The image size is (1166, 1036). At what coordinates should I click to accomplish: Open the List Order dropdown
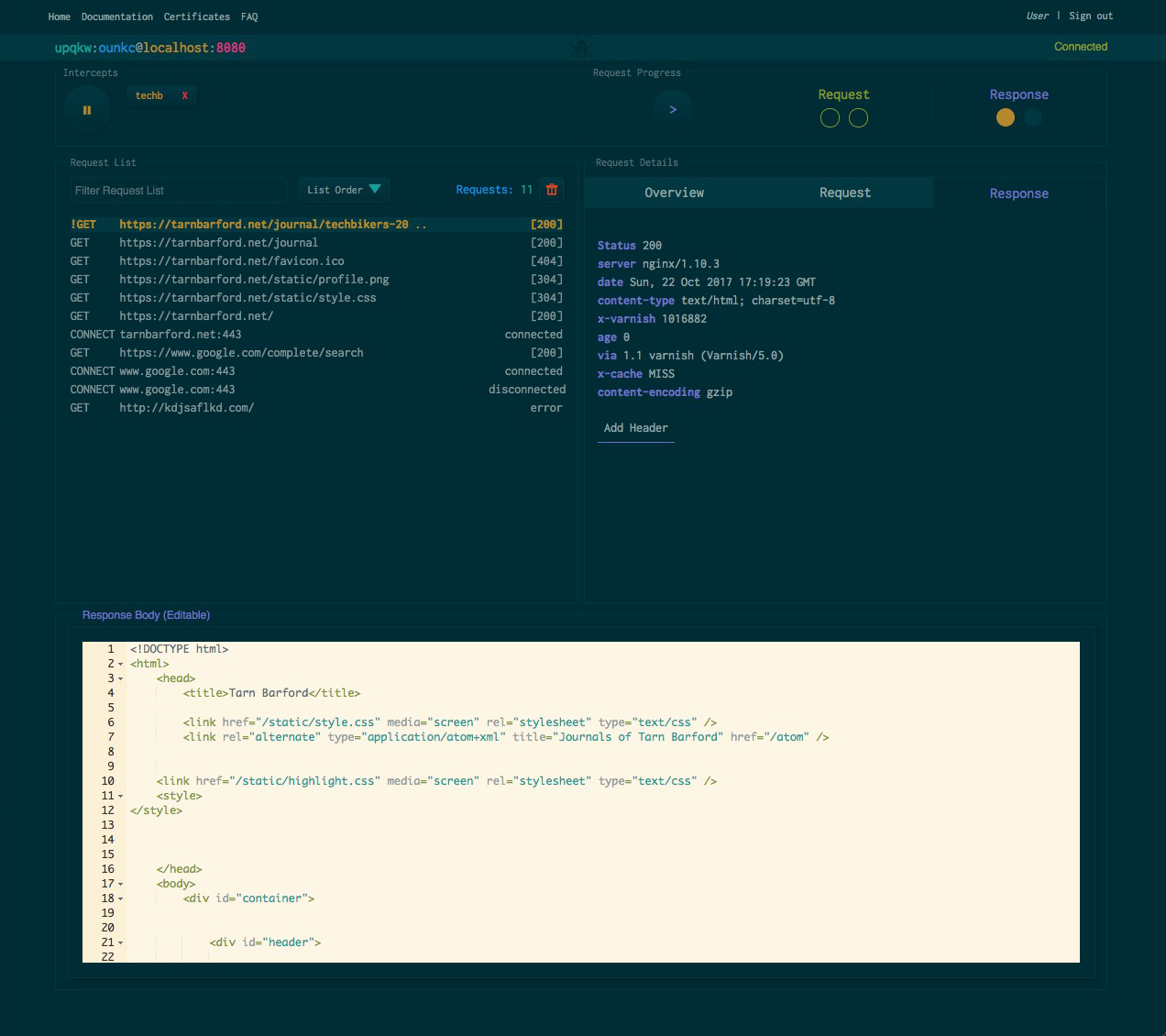[x=345, y=190]
